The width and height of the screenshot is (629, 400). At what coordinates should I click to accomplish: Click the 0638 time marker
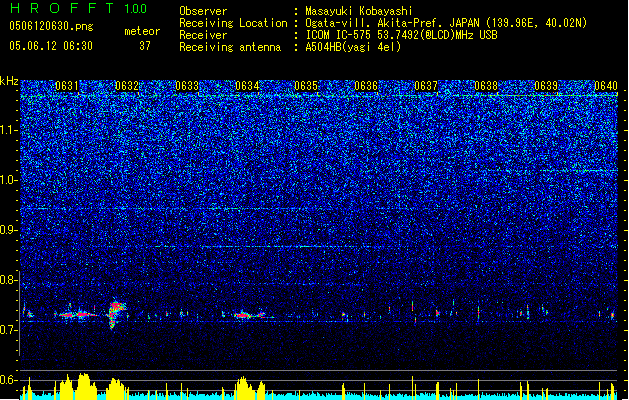pos(486,86)
